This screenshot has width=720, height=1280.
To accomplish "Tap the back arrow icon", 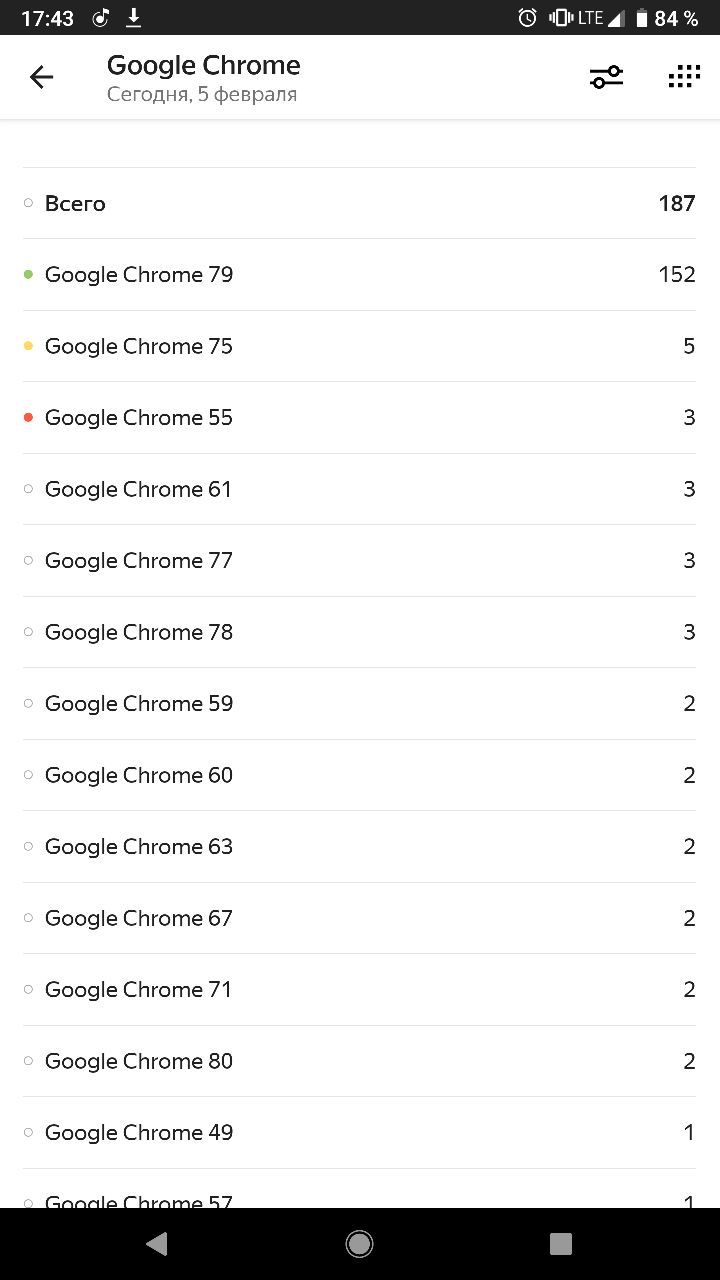I will (x=41, y=77).
